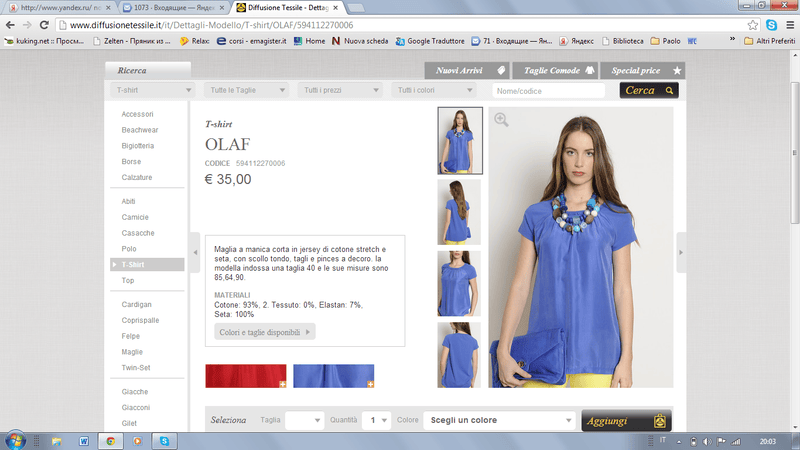Click network signal tray icon

tap(736, 441)
